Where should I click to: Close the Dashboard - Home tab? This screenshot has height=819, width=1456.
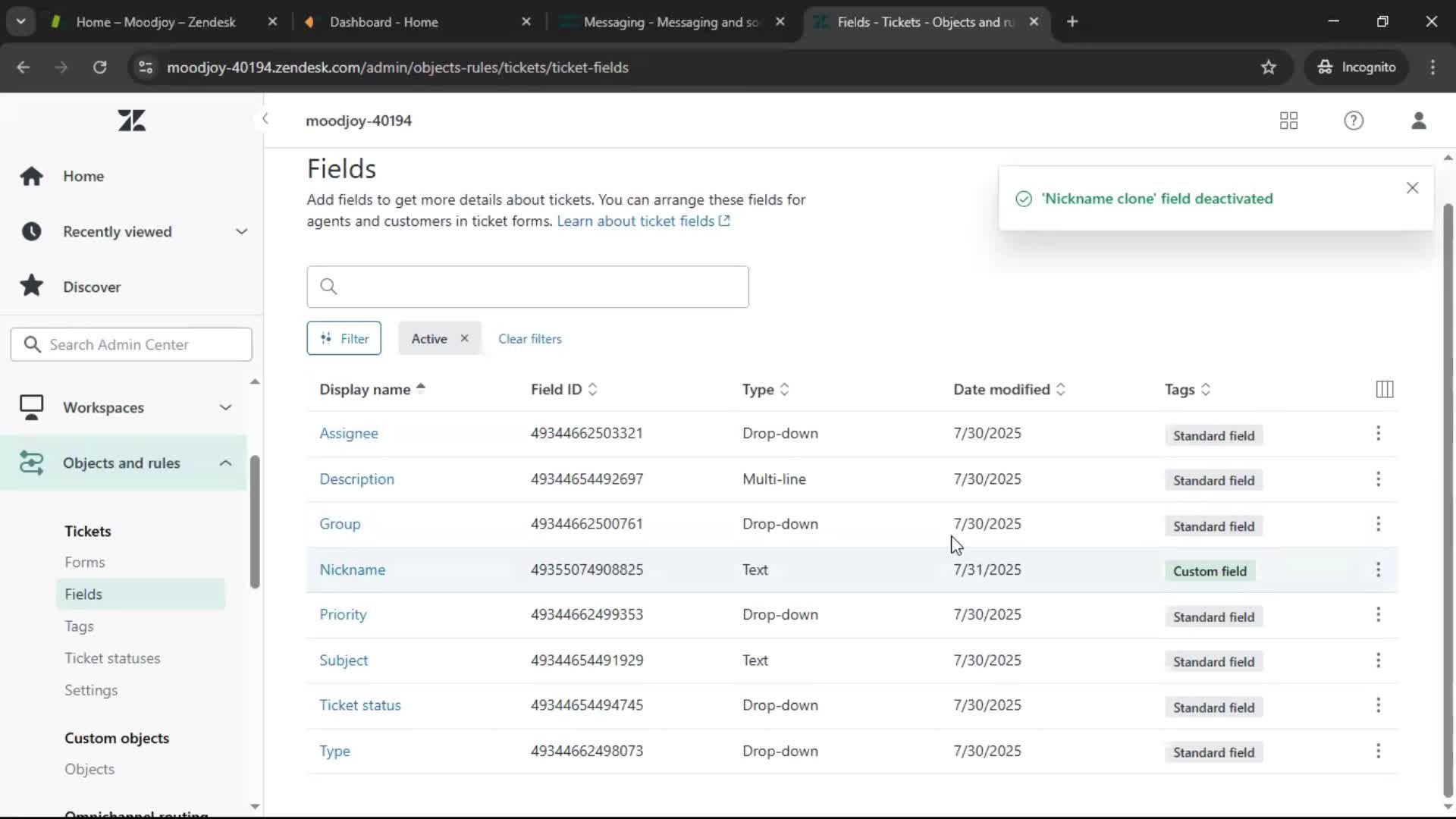tap(526, 22)
